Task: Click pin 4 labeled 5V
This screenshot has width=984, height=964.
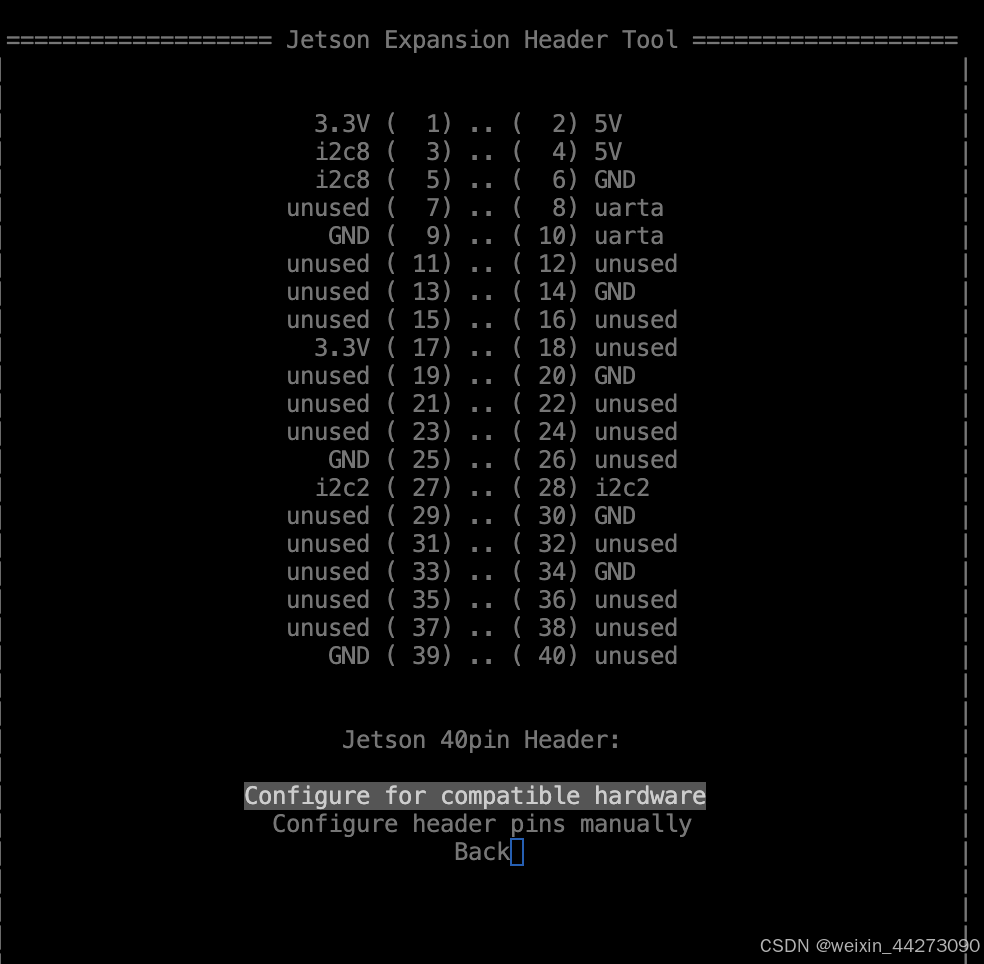Action: [567, 151]
